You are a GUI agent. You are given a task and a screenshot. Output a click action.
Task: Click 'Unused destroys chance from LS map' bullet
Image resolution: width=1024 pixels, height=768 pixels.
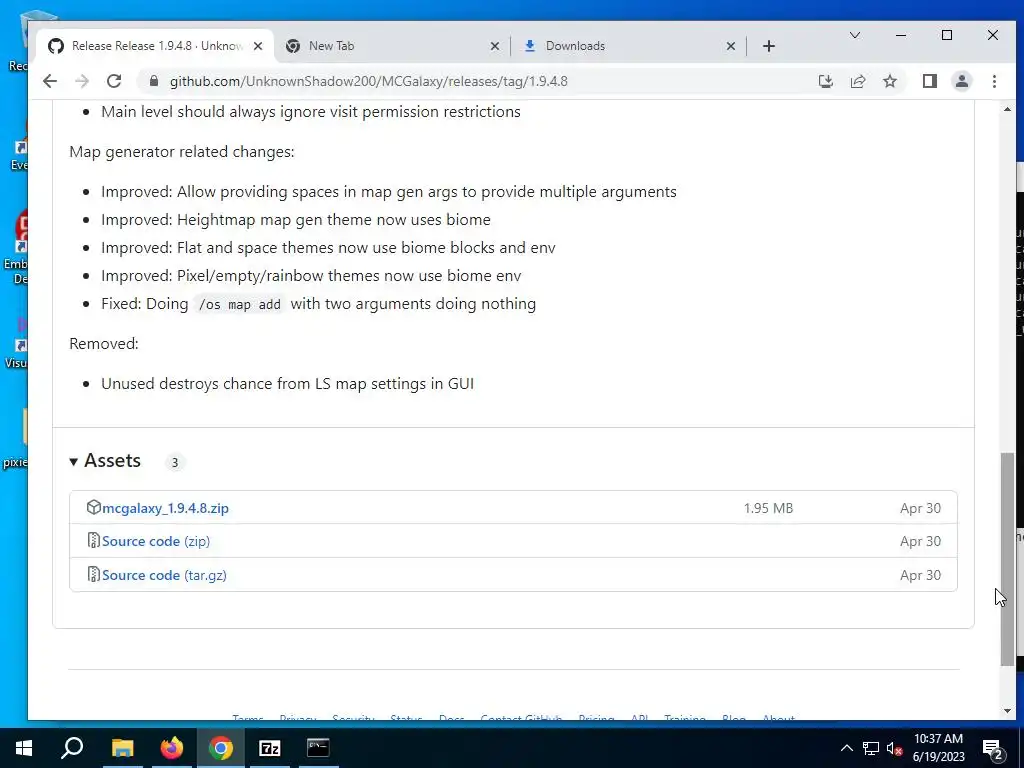287,383
